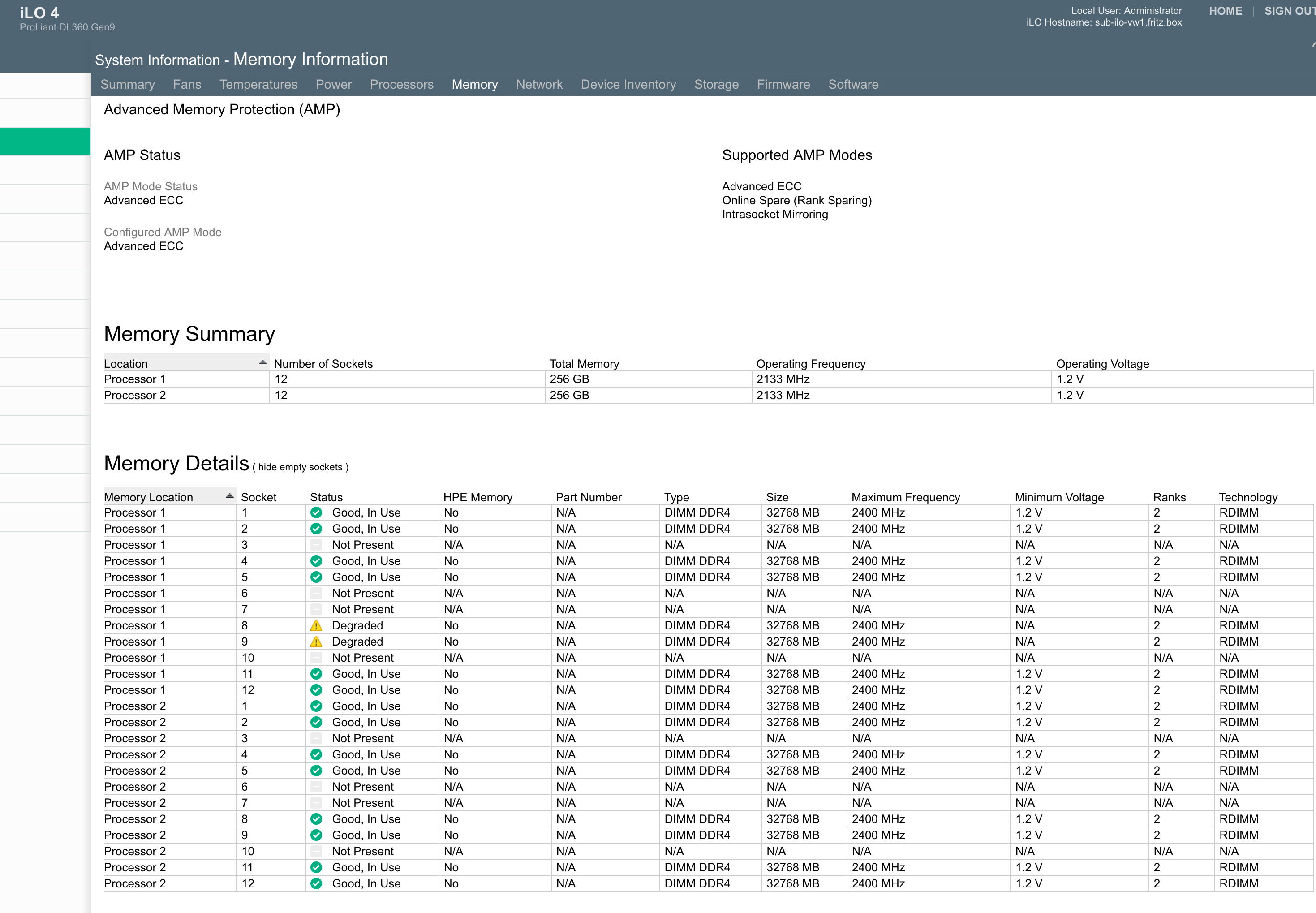Click green check icon for Processor 2 socket 9
This screenshot has width=1316, height=913.
(x=316, y=835)
